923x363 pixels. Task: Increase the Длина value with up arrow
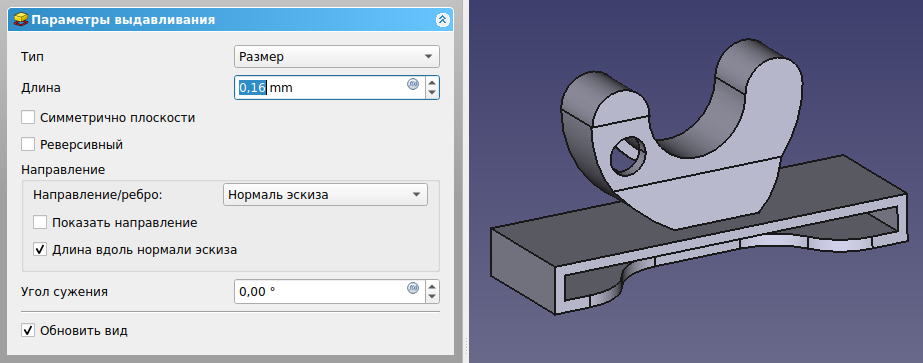(x=432, y=83)
